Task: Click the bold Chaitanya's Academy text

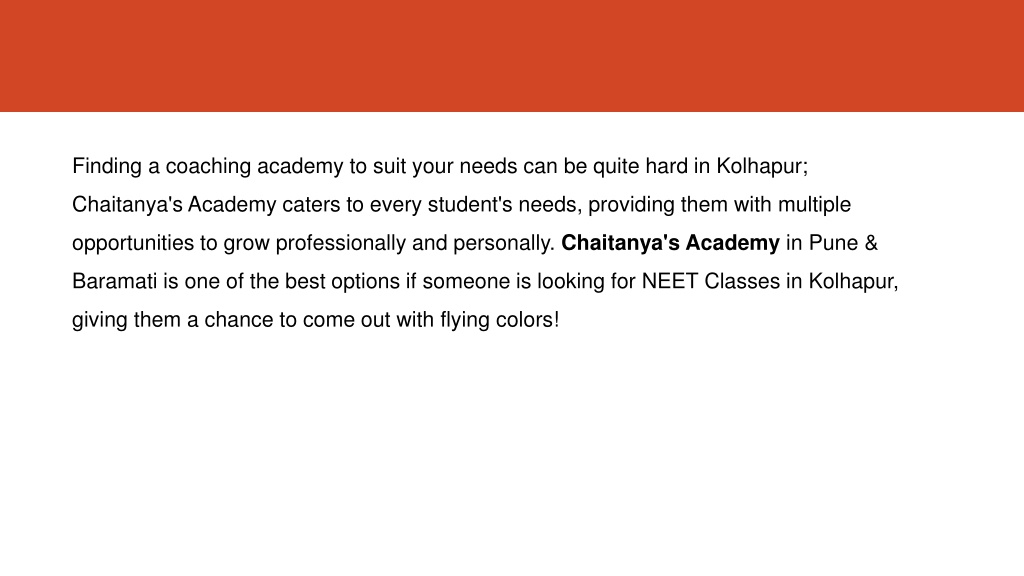Action: 670,244
